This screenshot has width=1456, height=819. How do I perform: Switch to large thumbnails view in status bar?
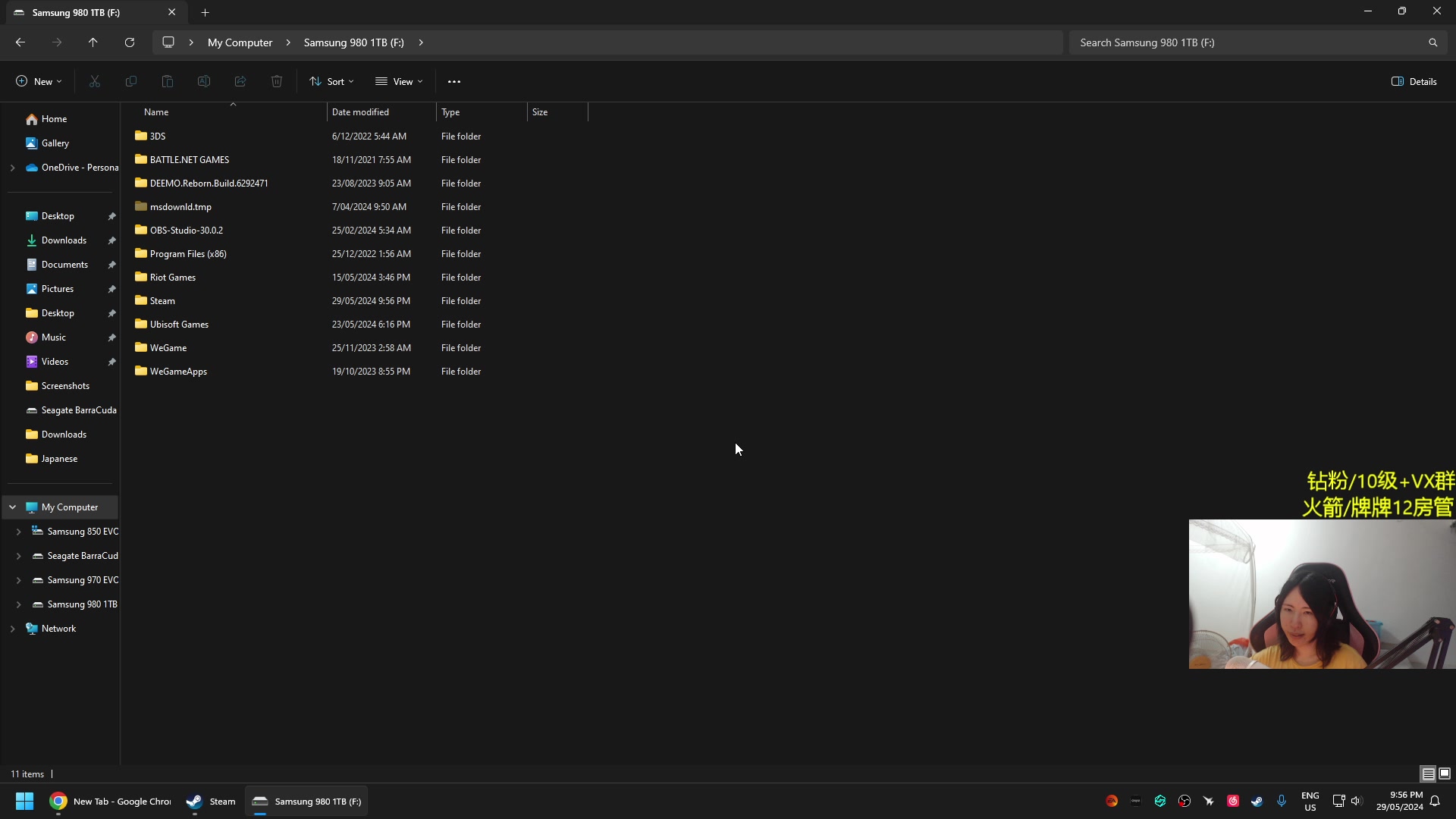[1445, 773]
